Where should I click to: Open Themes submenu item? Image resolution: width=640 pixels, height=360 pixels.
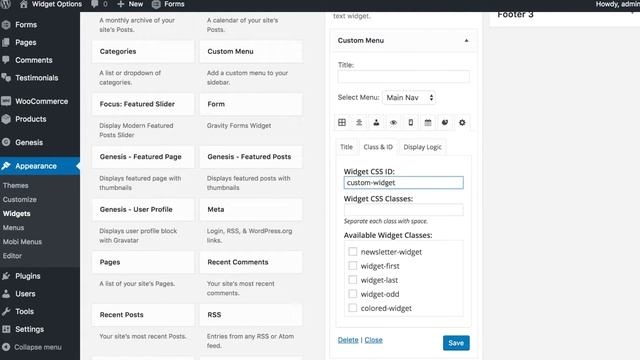(16, 185)
